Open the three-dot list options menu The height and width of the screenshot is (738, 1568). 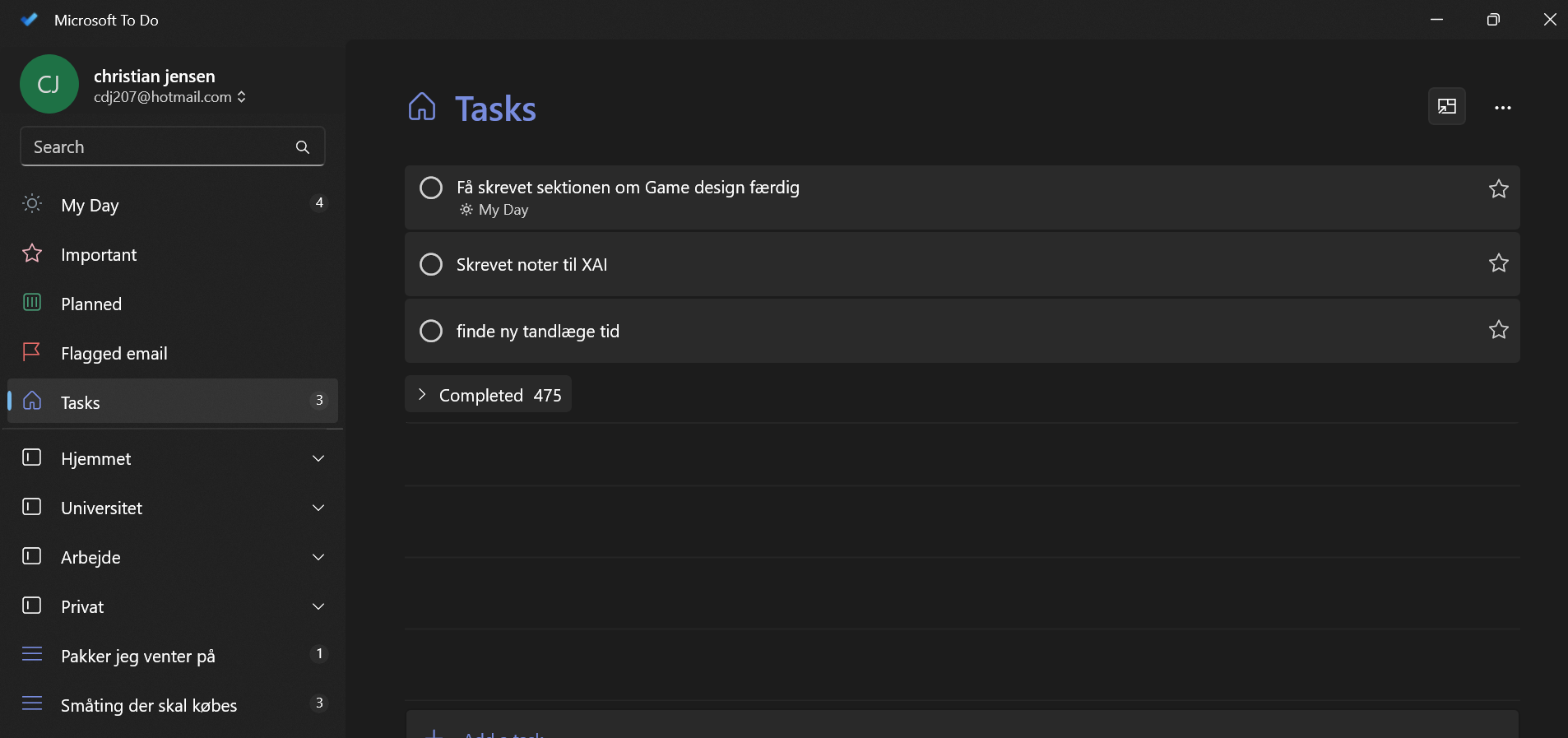click(x=1502, y=108)
